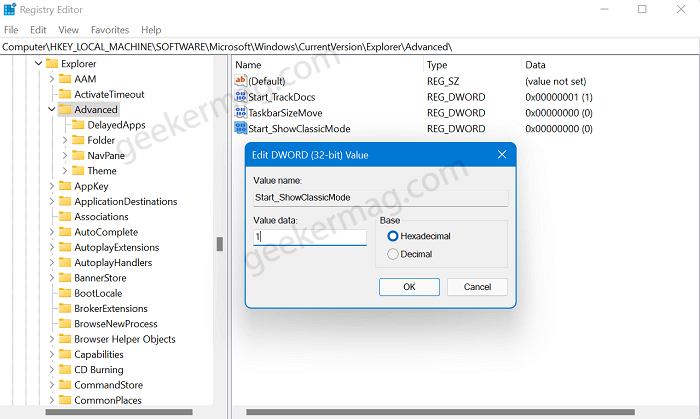This screenshot has height=419, width=700.
Task: Click the Advanced folder icon
Action: click(x=65, y=109)
